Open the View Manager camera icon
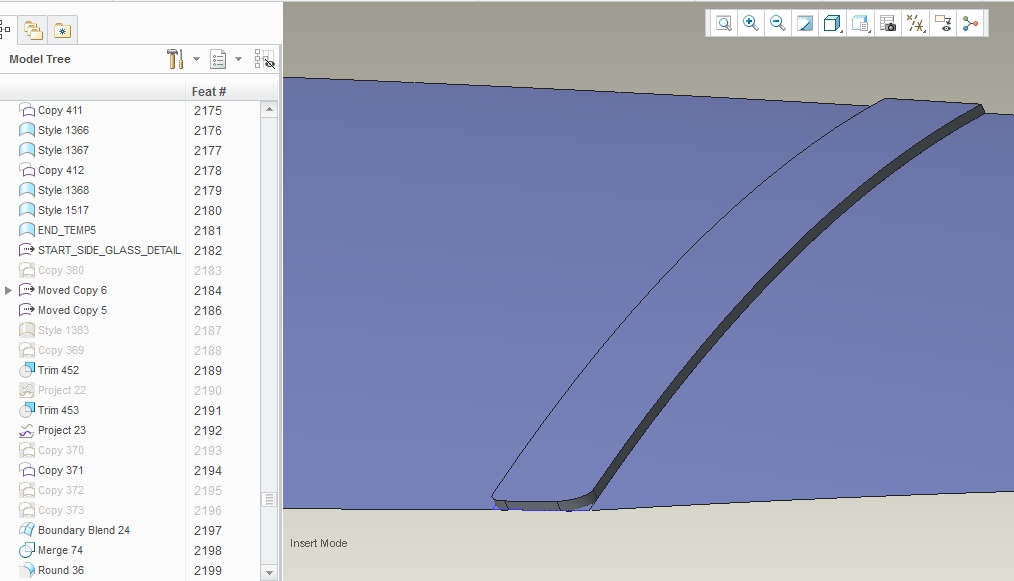This screenshot has width=1014, height=581. pyautogui.click(x=889, y=24)
